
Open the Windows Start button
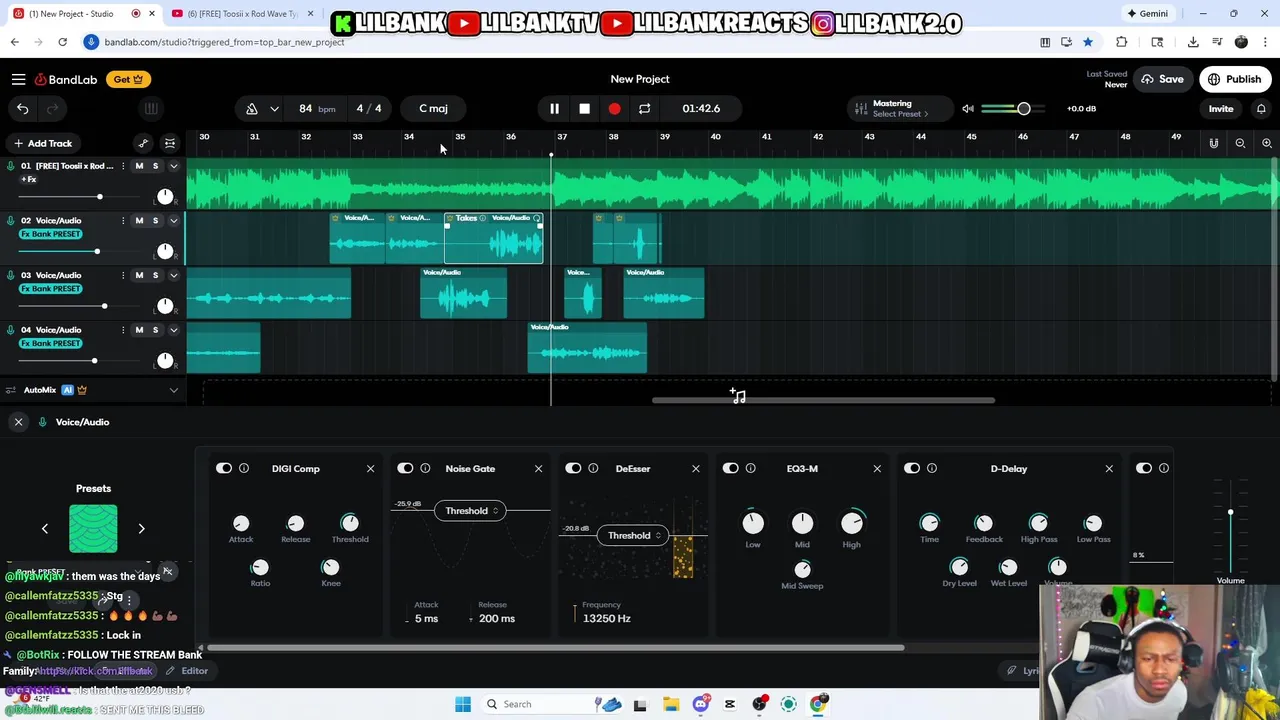click(463, 704)
